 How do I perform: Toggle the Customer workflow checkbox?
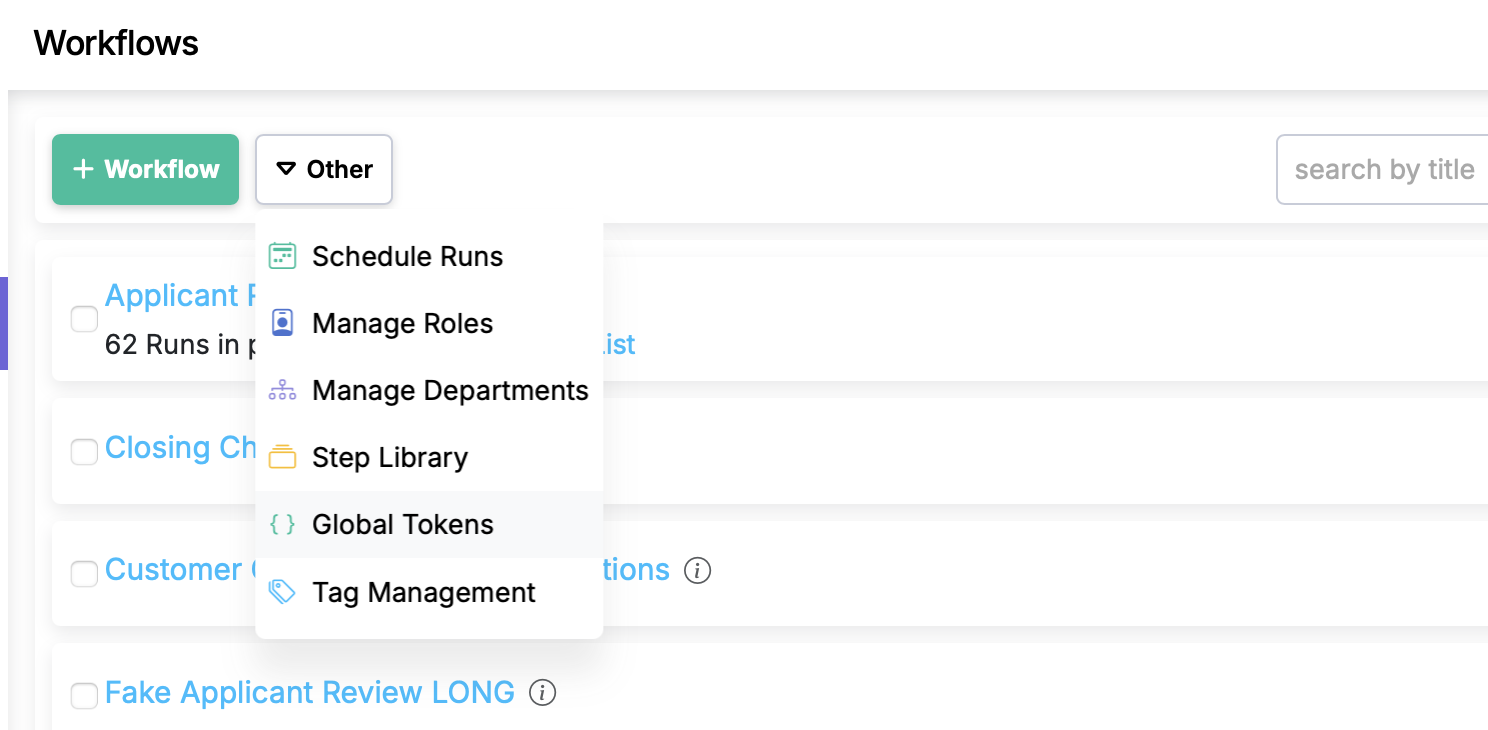pyautogui.click(x=84, y=573)
